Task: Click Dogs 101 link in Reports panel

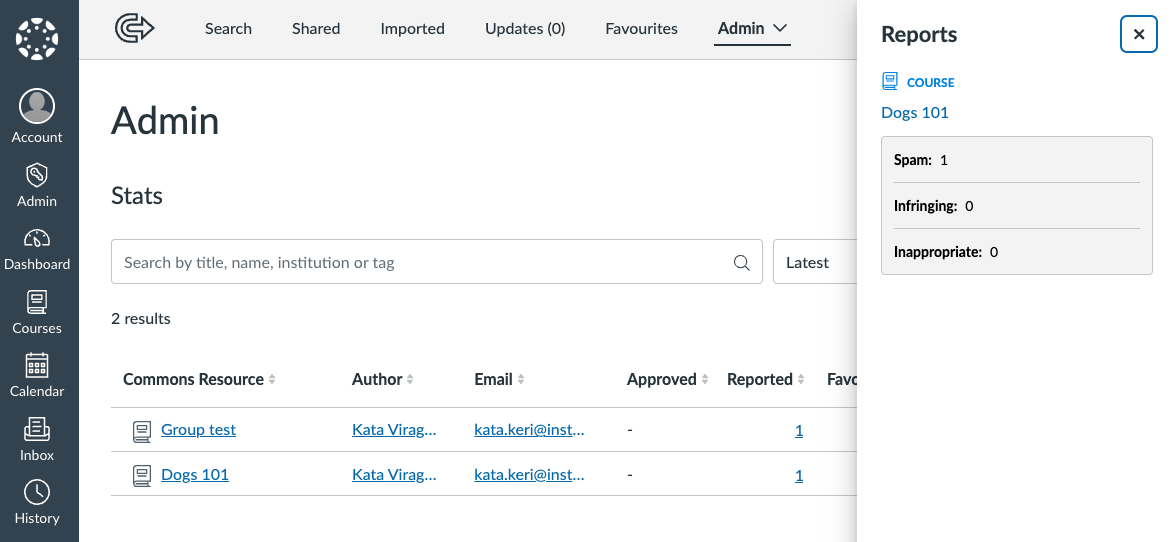Action: [914, 113]
